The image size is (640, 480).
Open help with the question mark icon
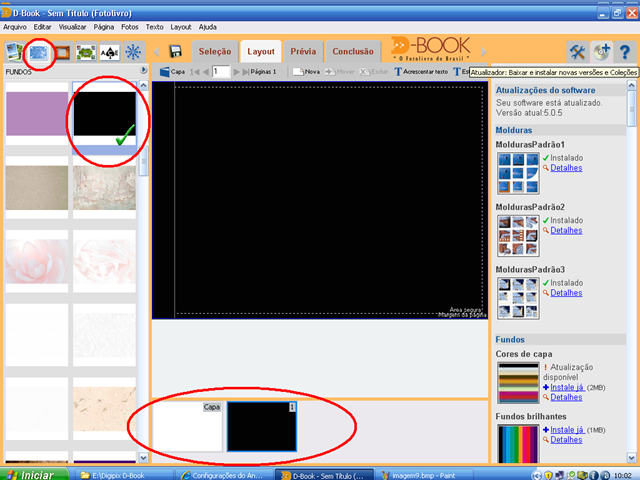[624, 52]
